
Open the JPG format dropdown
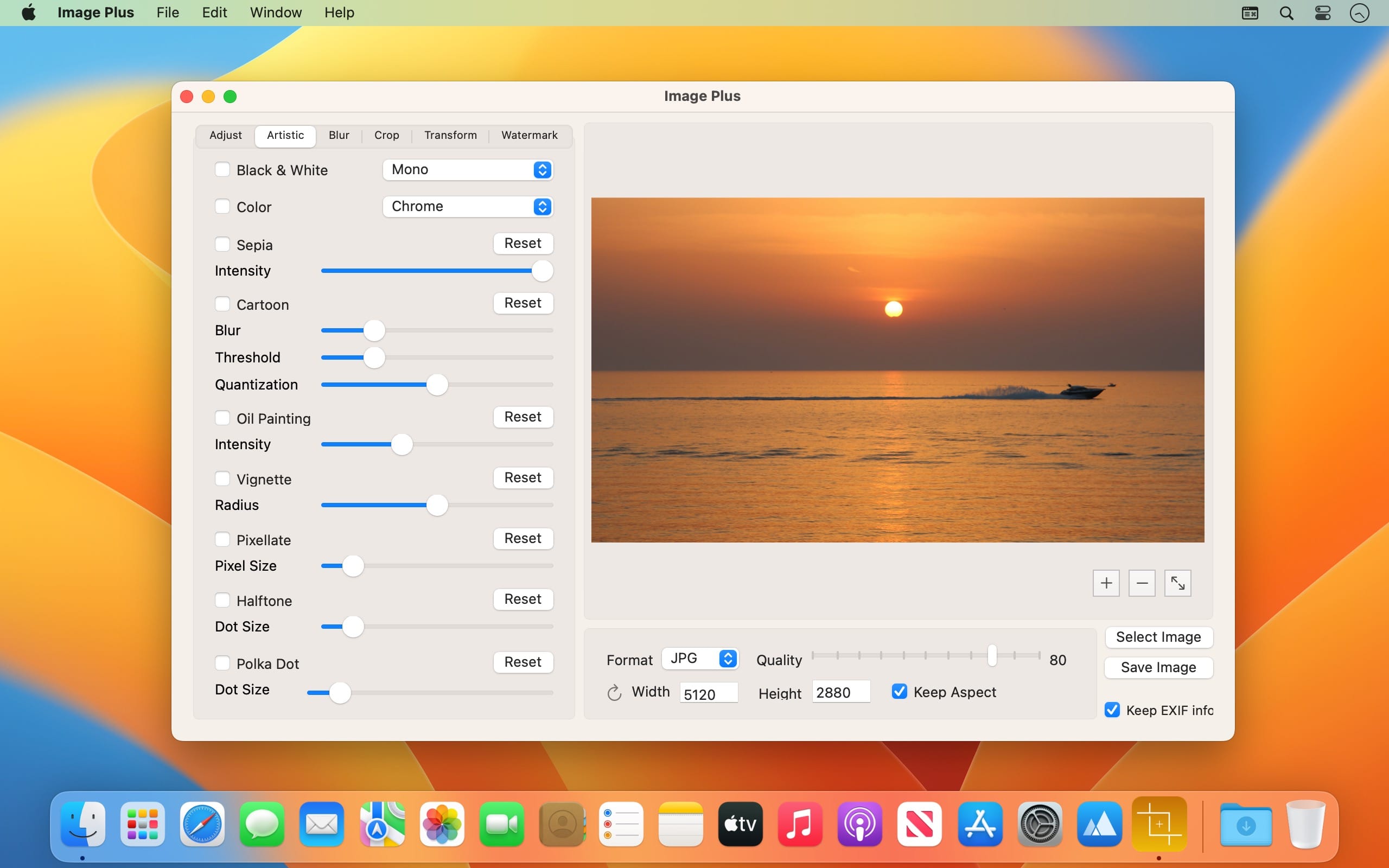[700, 659]
